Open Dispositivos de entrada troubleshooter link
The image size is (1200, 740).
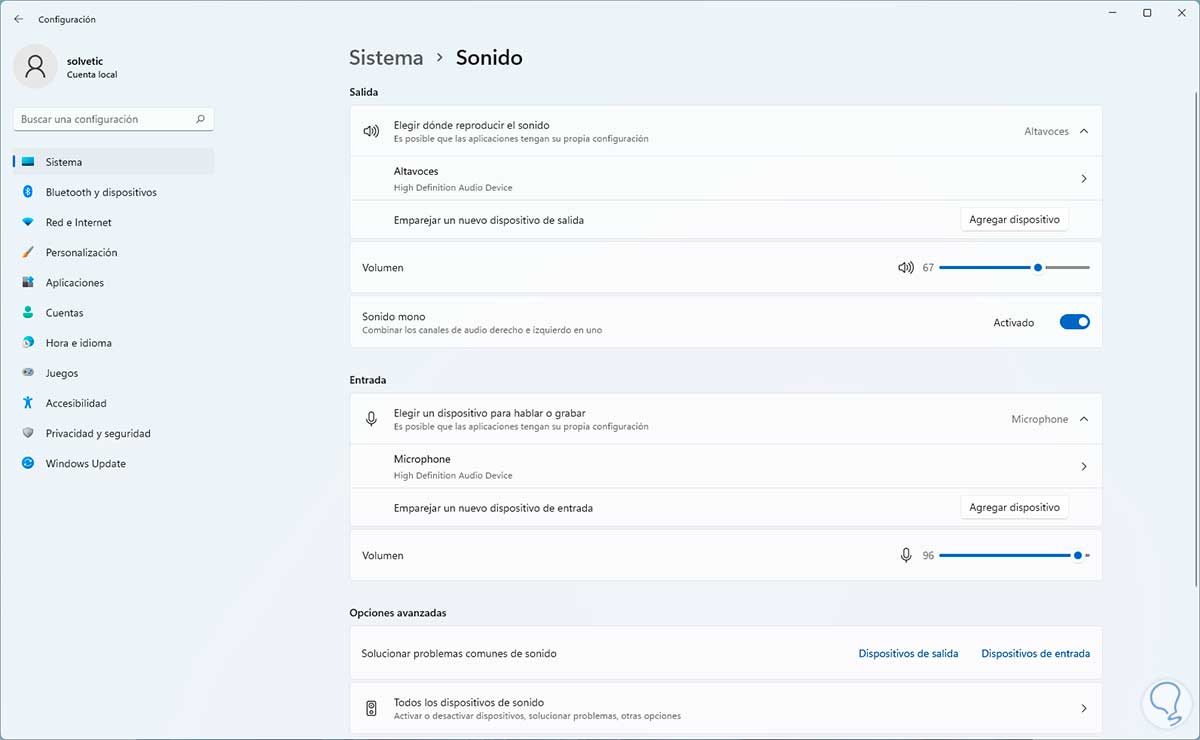pos(1035,653)
